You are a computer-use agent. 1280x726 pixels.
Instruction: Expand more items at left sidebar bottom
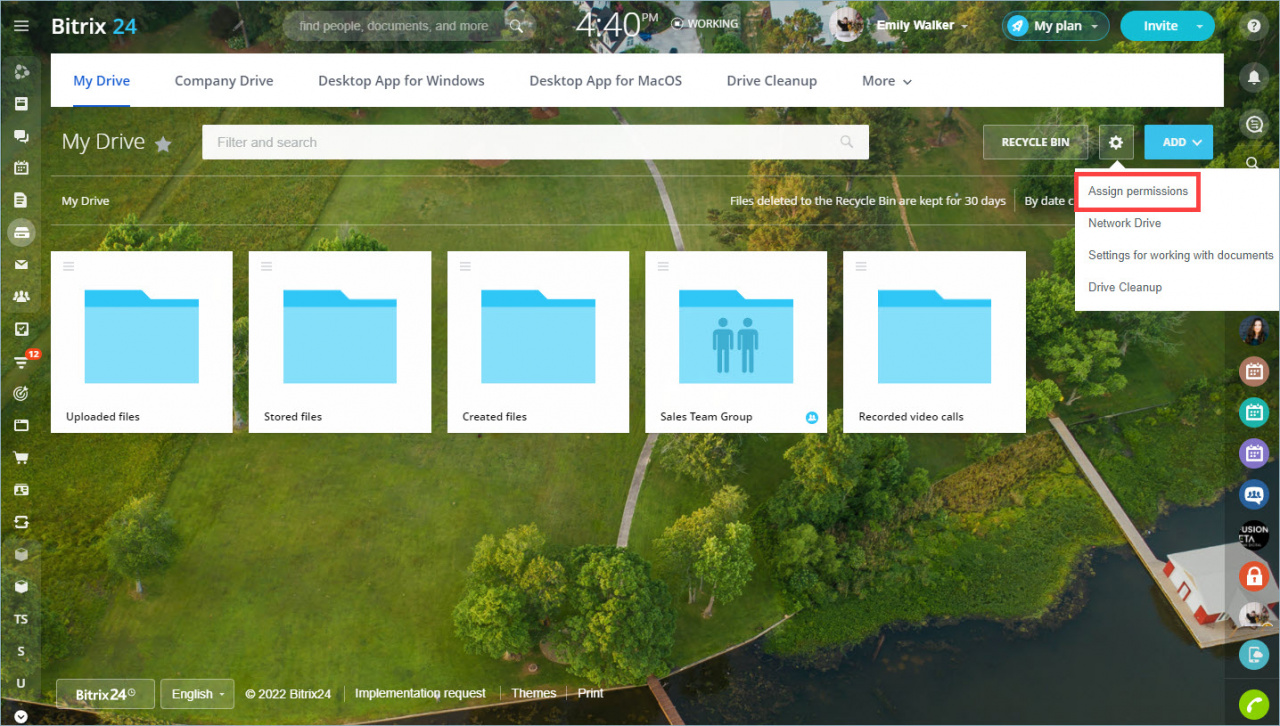(x=21, y=716)
